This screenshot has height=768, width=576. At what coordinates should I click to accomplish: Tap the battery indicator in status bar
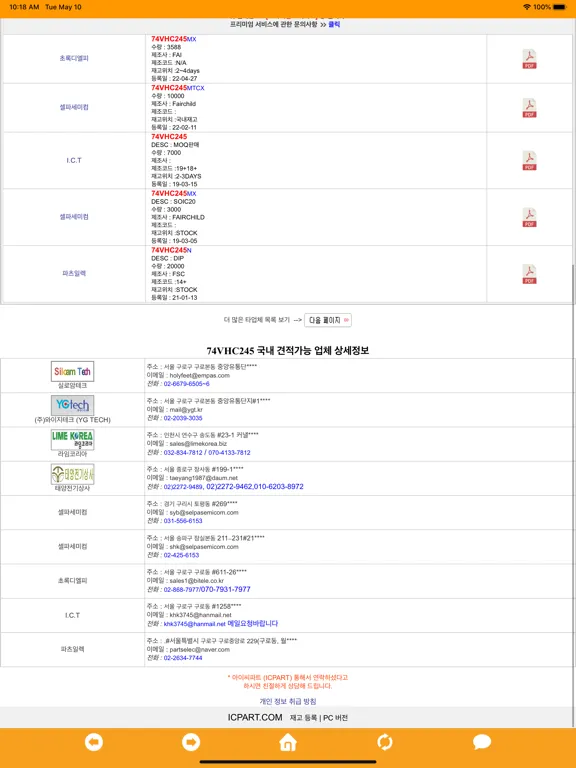click(560, 7)
